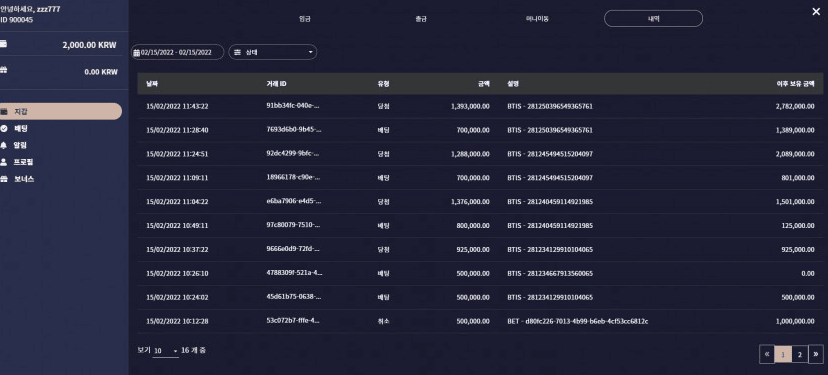Screen dimensions: 828x375
Task: Click the date 15/02/2022 11:43:22
Action: click(177, 106)
